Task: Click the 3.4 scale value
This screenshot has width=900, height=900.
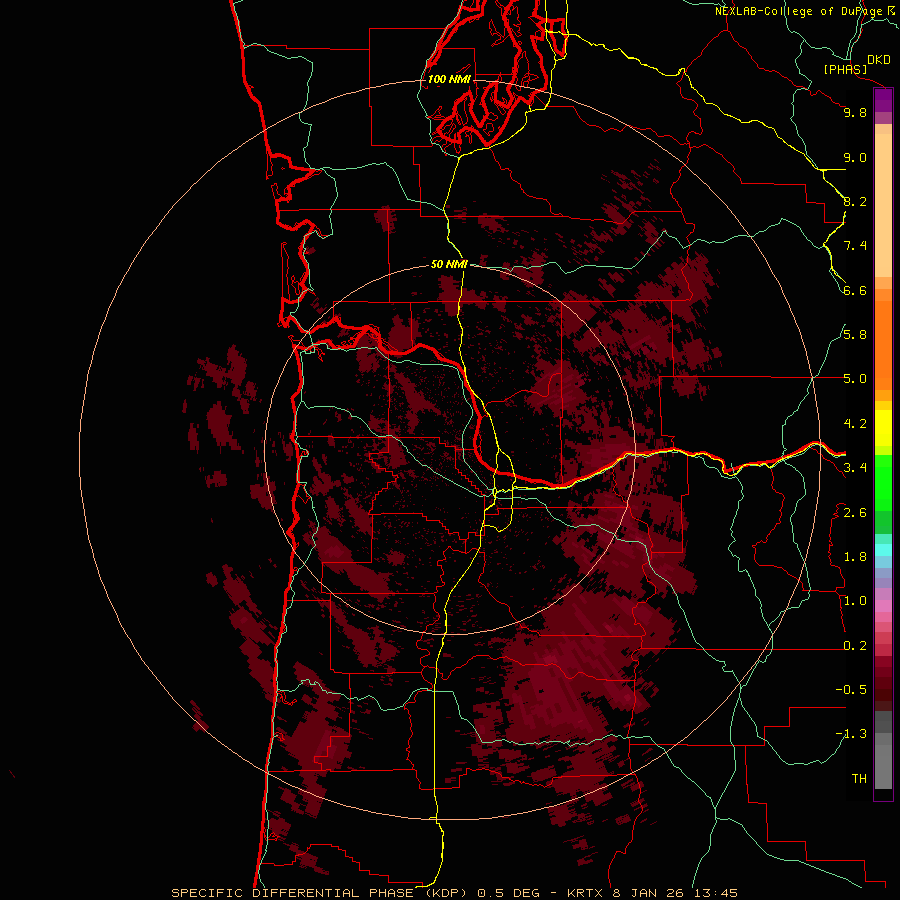Action: (855, 468)
